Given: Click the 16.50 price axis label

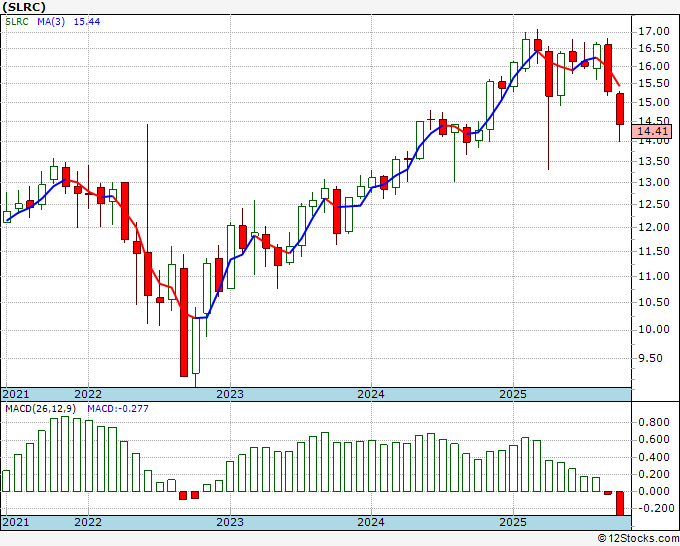Looking at the screenshot, I should click(653, 49).
